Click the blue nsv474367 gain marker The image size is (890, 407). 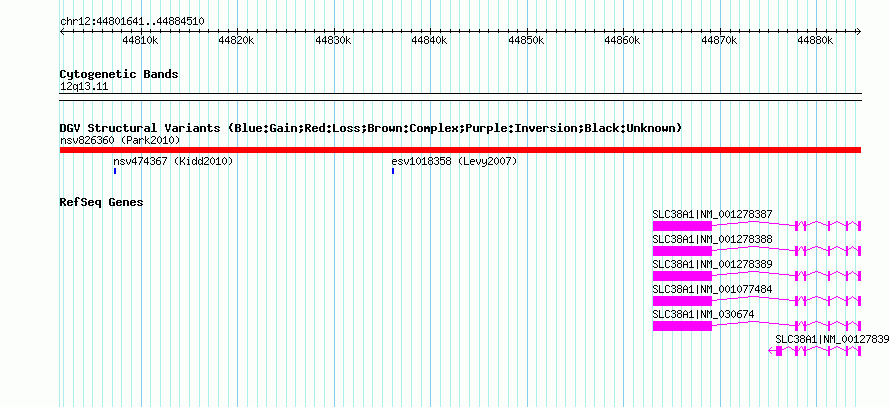[x=115, y=170]
